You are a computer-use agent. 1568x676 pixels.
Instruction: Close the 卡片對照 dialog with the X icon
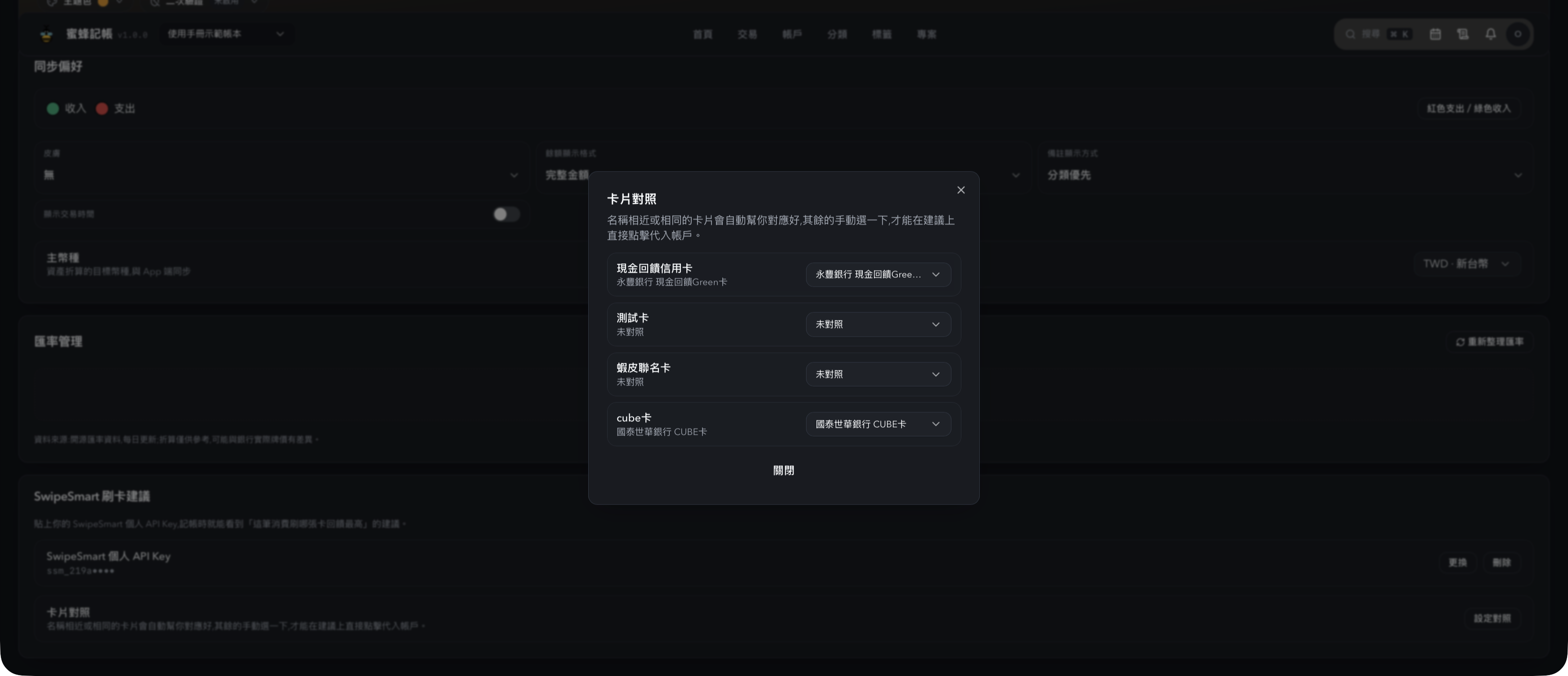(960, 190)
